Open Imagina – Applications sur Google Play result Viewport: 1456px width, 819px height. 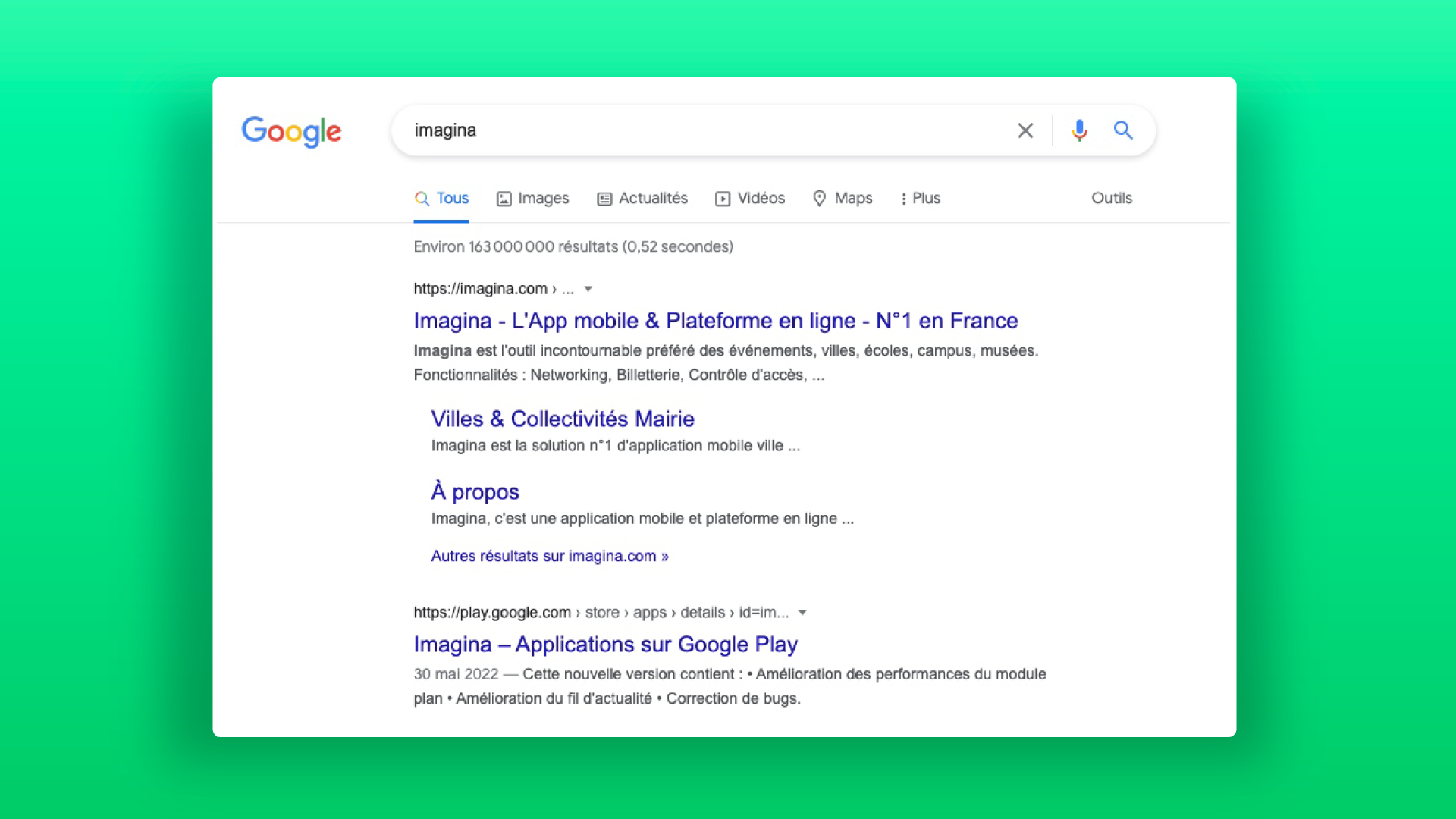(605, 645)
